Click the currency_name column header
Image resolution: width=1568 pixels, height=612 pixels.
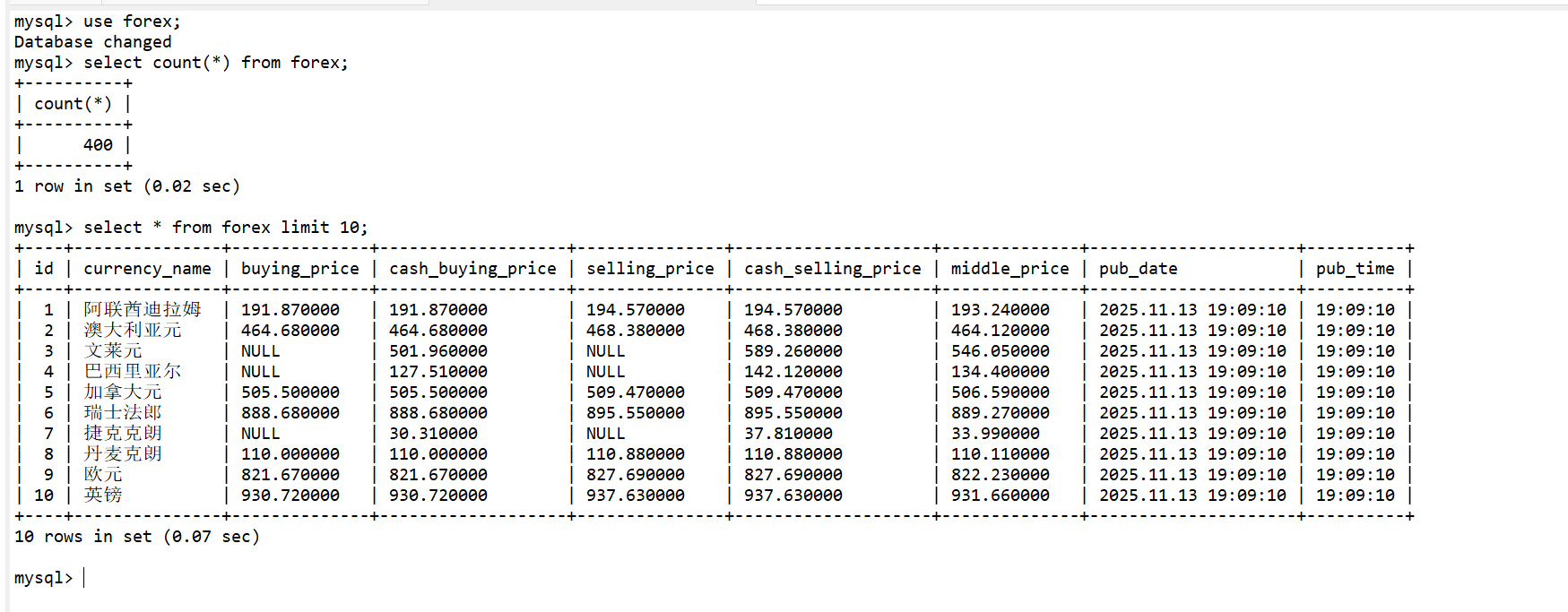click(148, 269)
